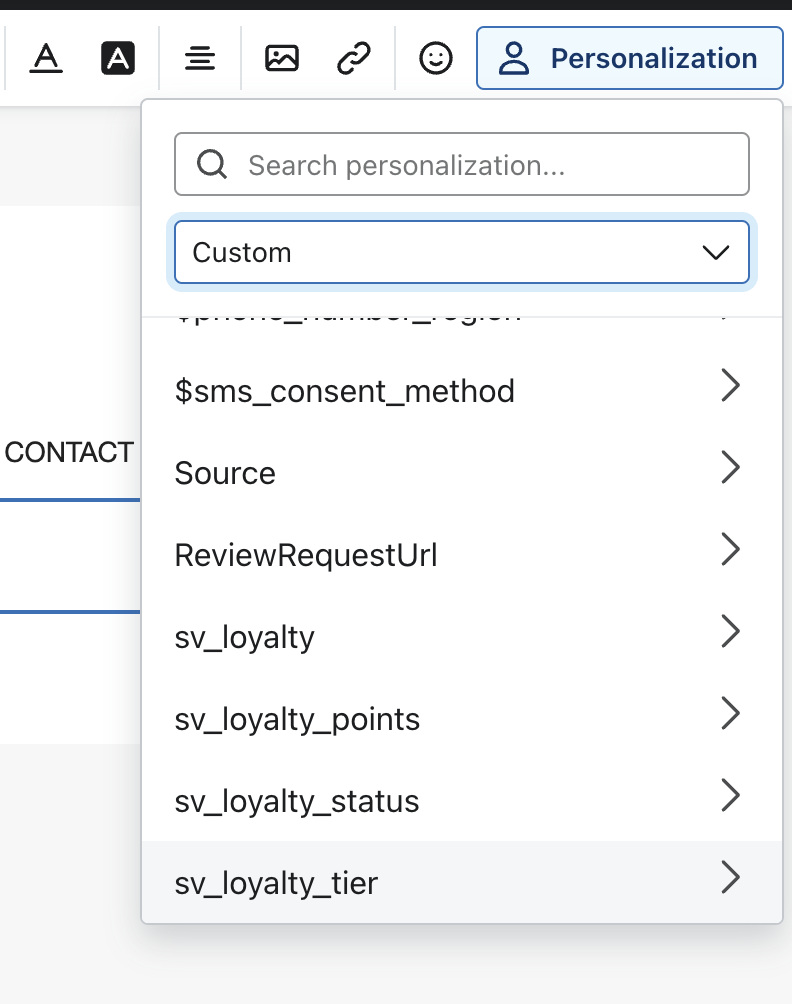
Task: Expand the sv_loyalty_status chevron
Action: 730,796
